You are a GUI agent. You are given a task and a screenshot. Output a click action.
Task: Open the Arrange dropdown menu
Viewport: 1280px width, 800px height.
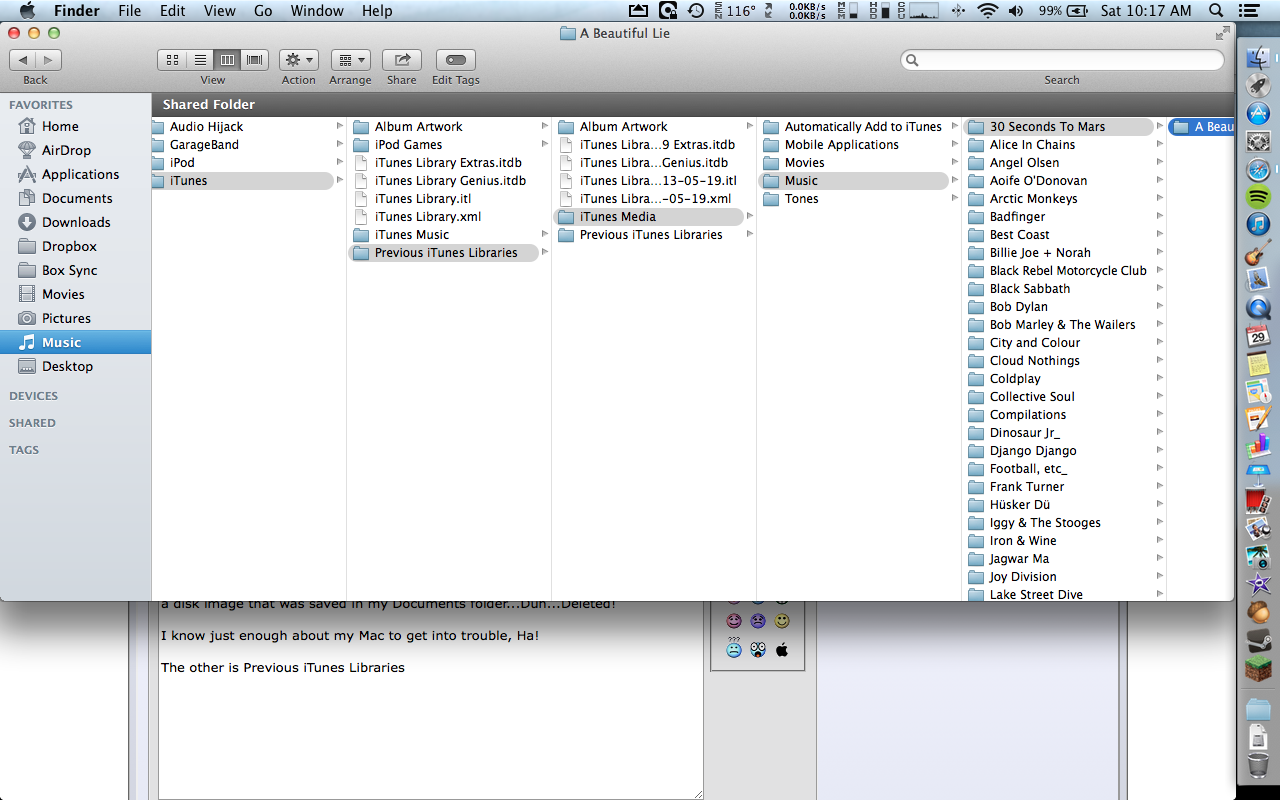point(350,59)
